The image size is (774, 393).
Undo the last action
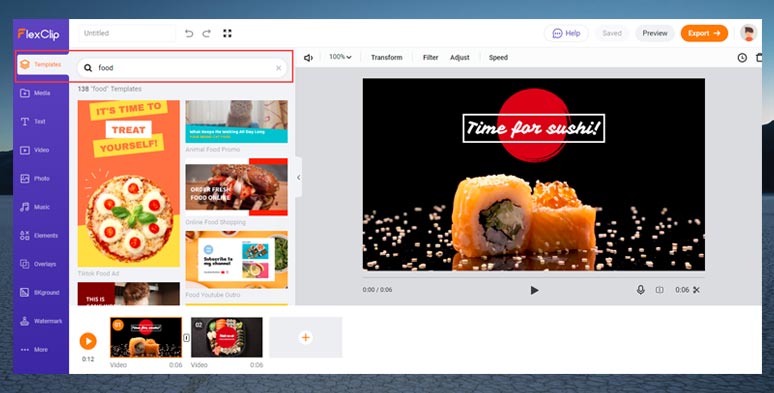[189, 34]
